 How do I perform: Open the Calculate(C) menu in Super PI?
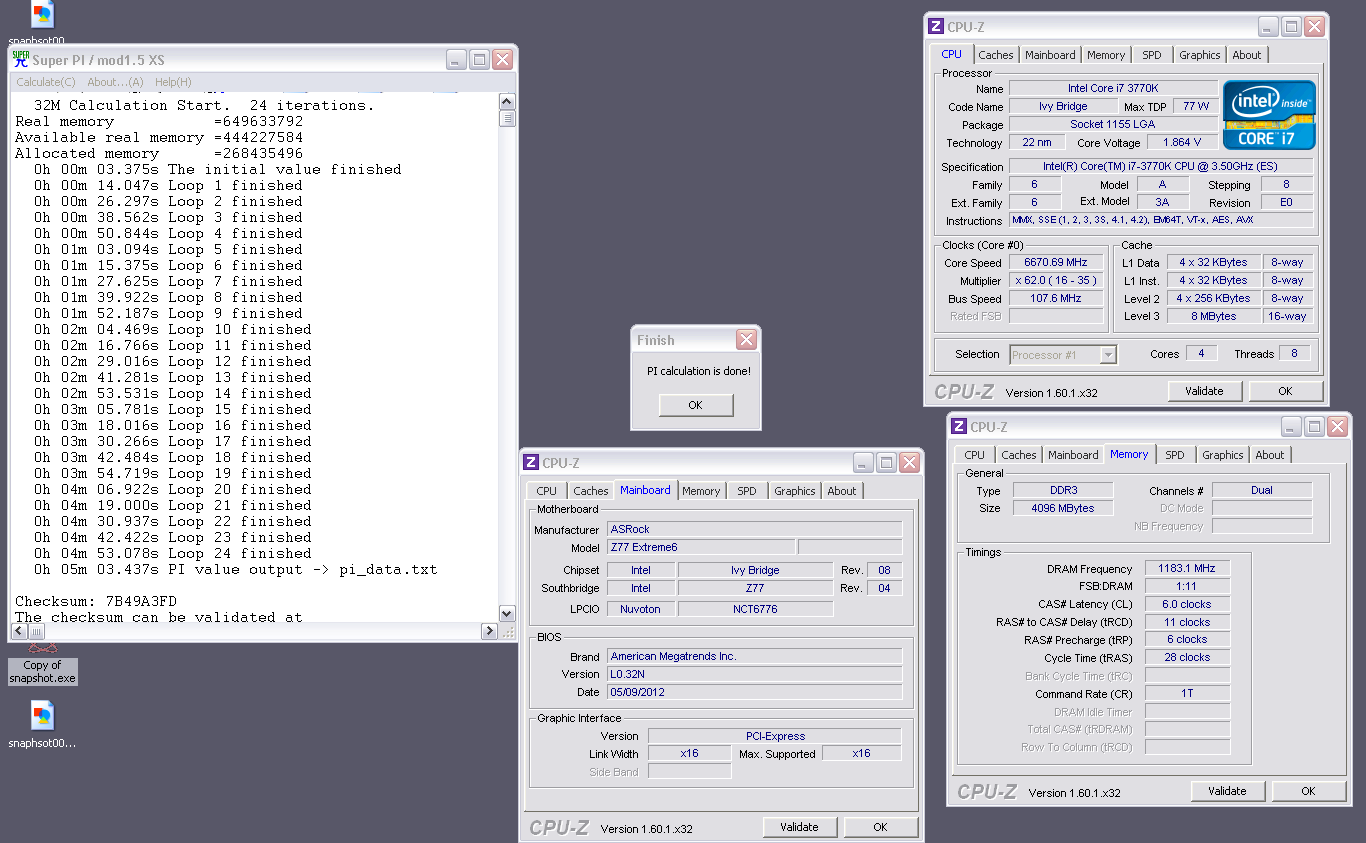click(x=46, y=82)
